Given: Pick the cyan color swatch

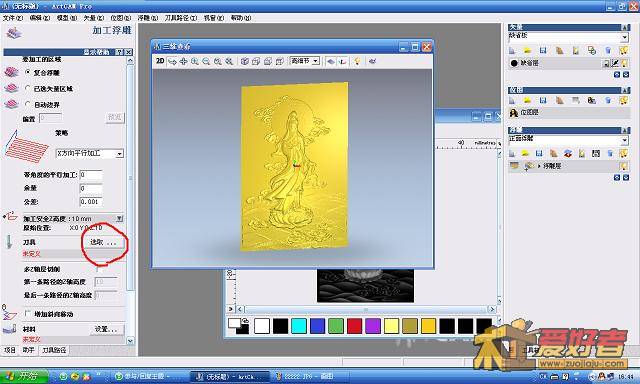Looking at the screenshot, I should click(x=299, y=326).
